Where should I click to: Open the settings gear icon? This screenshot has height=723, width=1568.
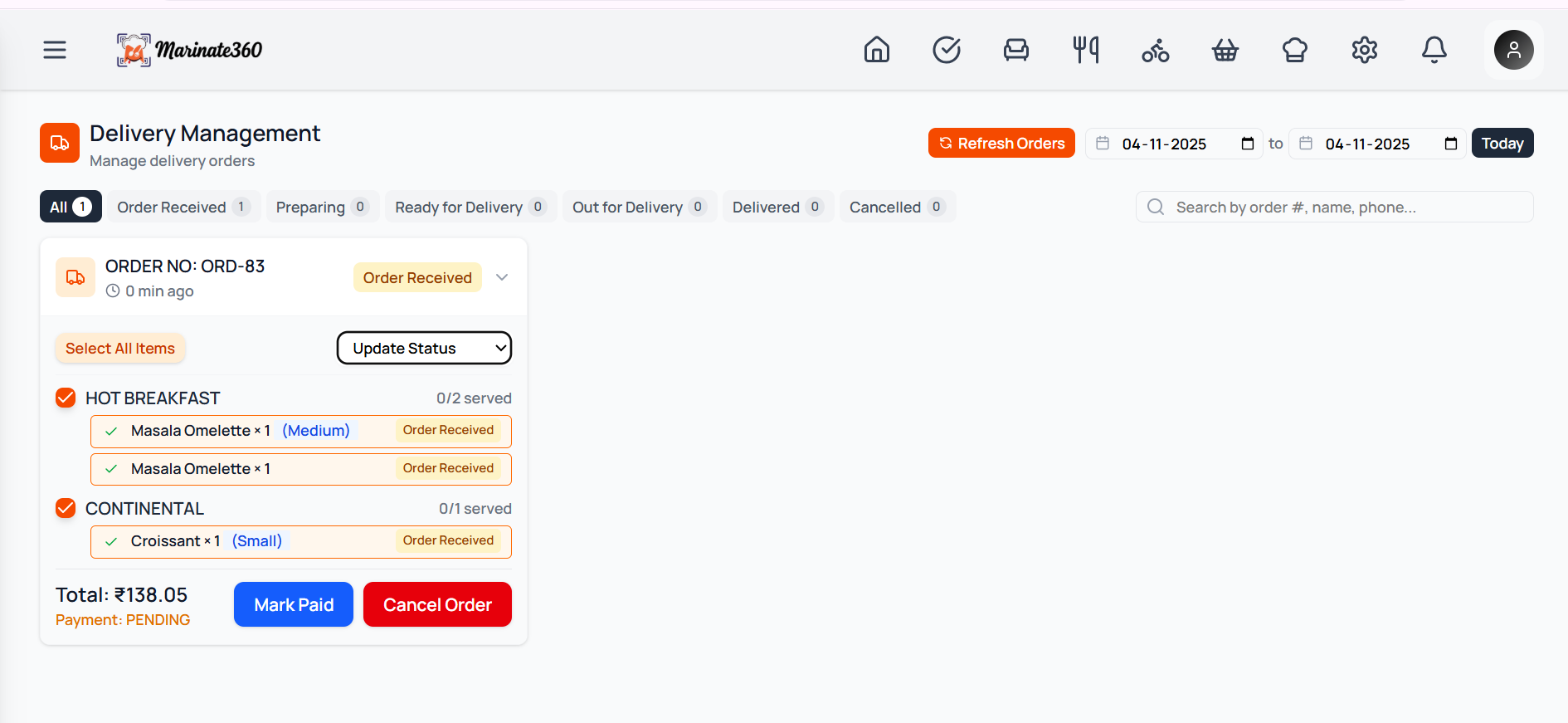[x=1365, y=50]
